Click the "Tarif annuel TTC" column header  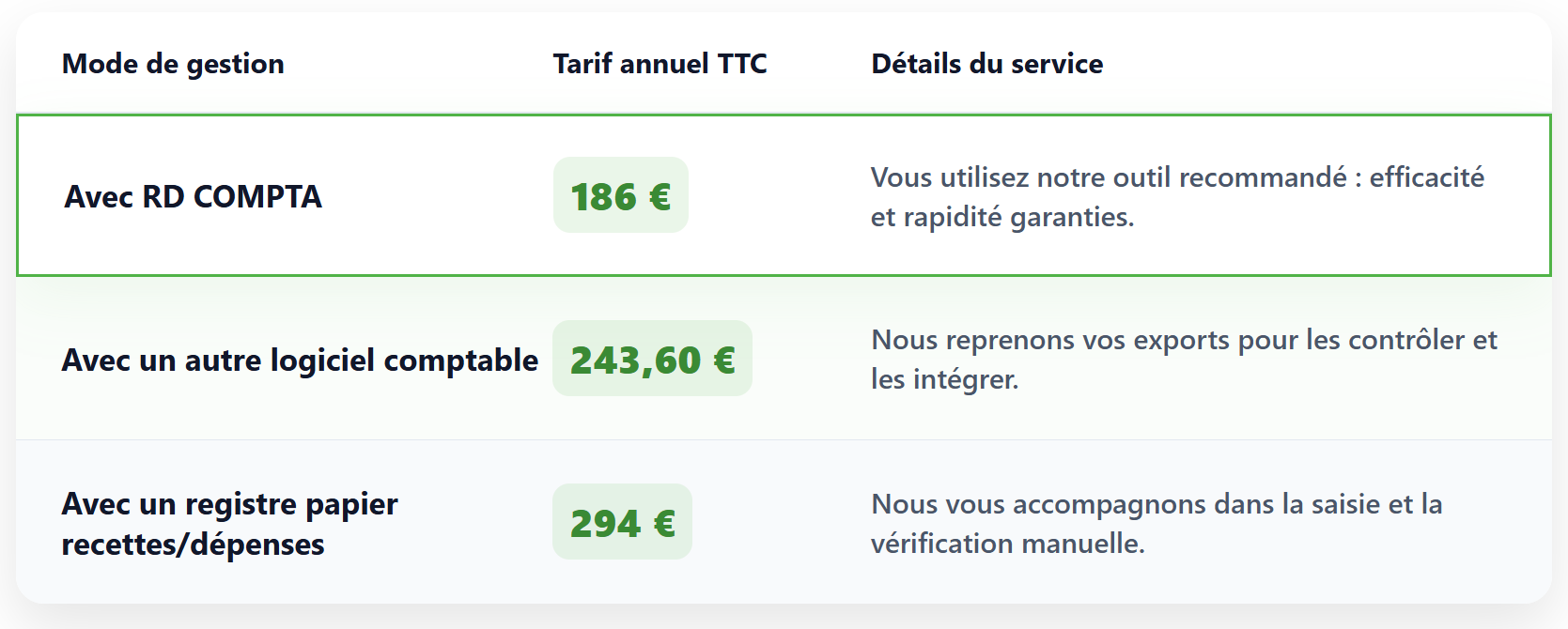[660, 64]
